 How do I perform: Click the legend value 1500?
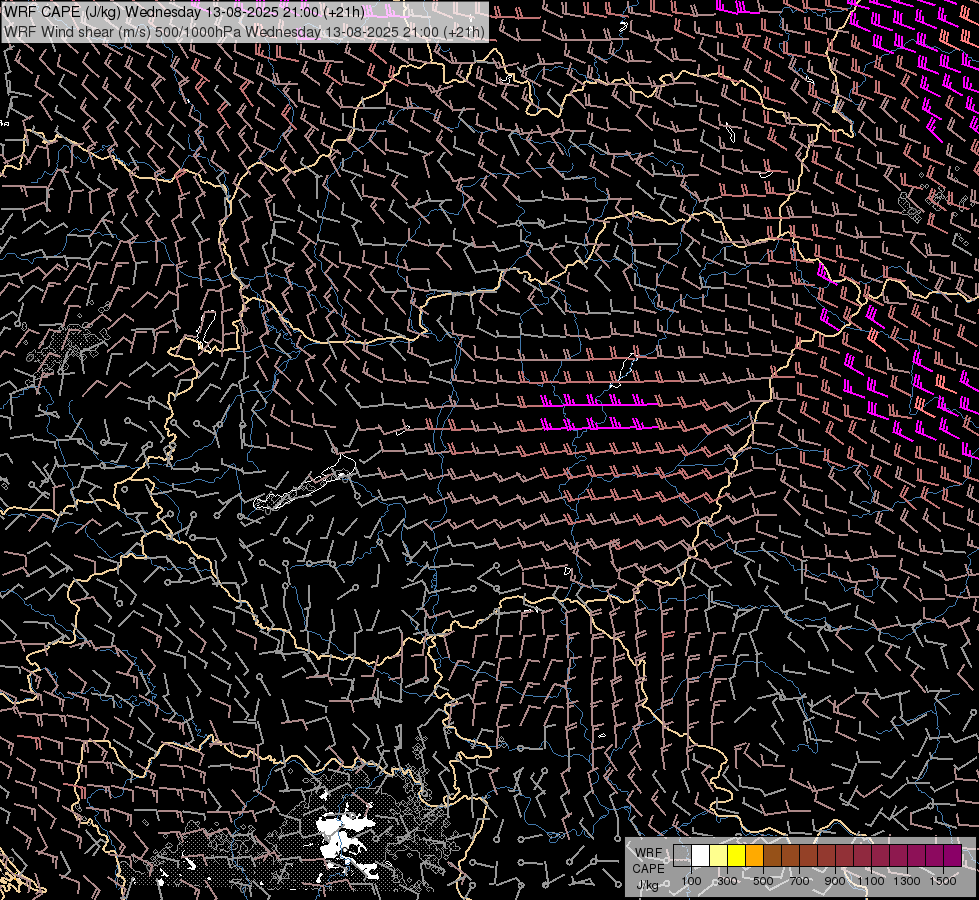point(943,881)
